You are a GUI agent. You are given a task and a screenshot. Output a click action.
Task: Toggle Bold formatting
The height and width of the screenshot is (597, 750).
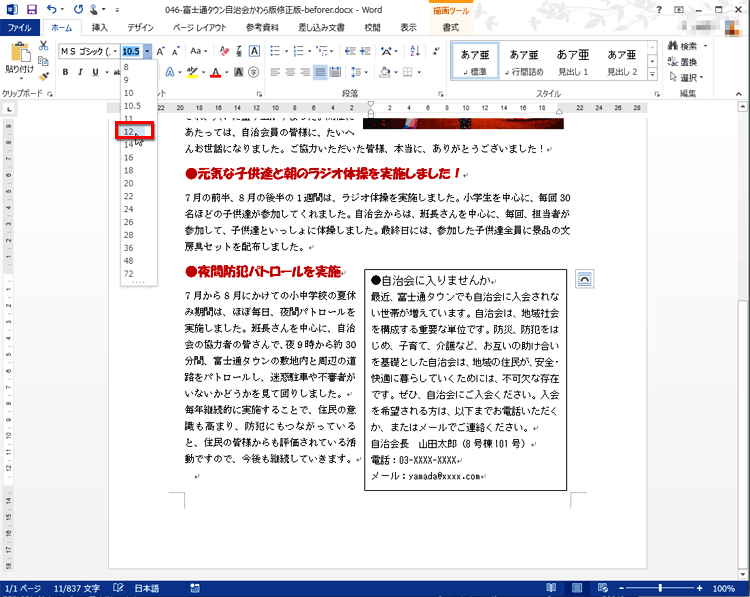[66, 72]
